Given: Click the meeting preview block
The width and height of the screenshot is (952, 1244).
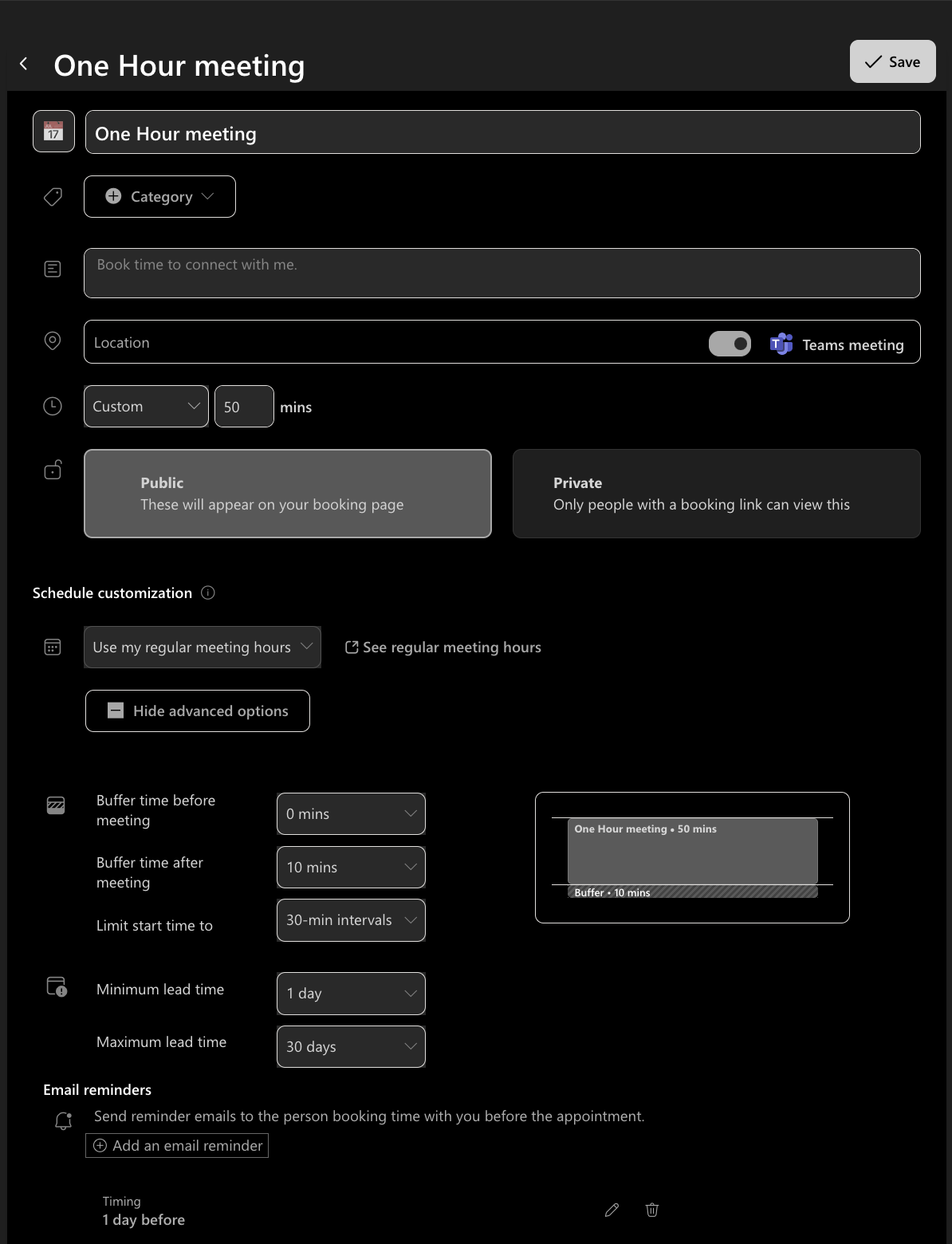Looking at the screenshot, I should pyautogui.click(x=692, y=850).
